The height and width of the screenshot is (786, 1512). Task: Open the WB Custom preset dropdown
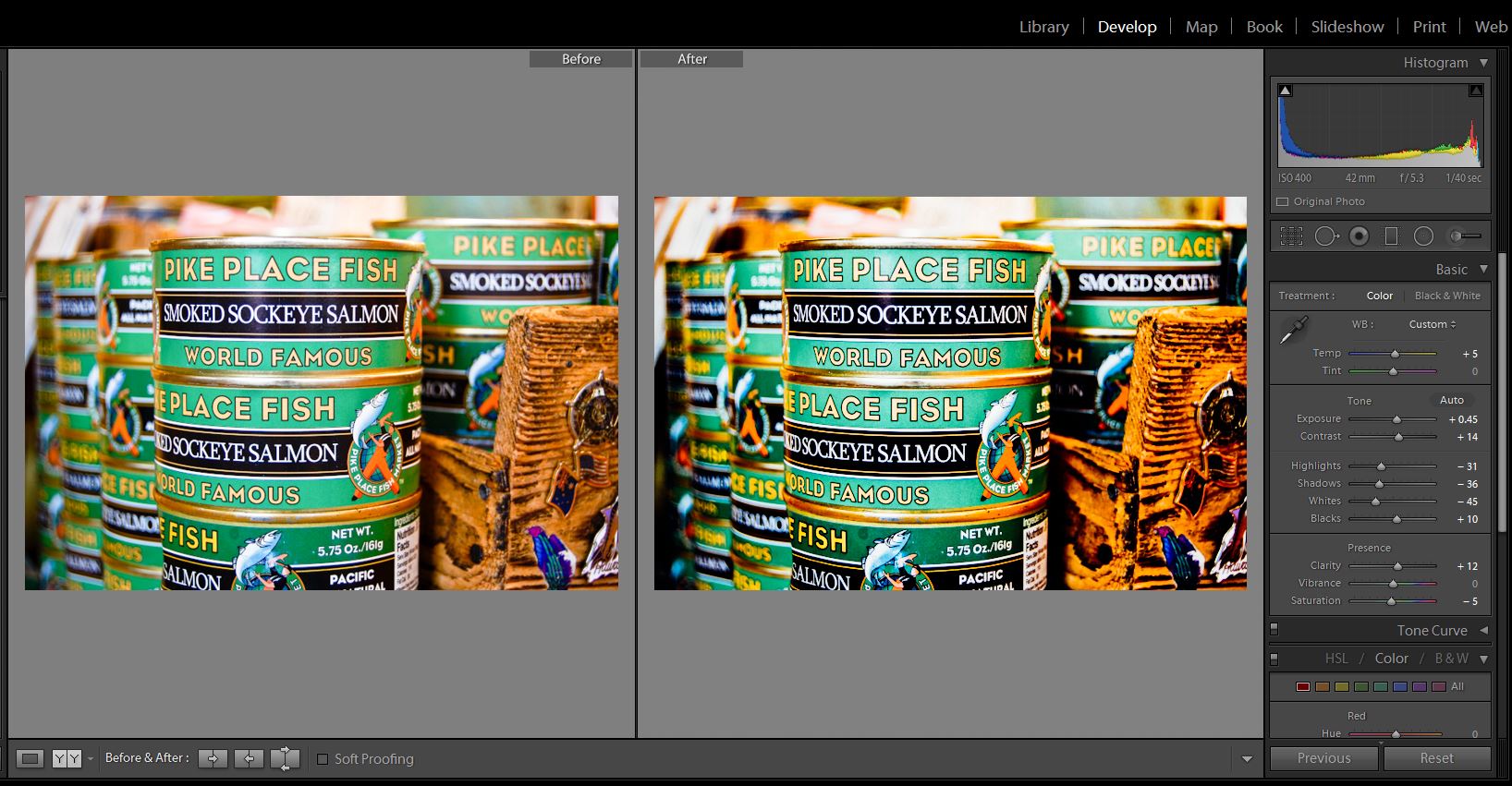[x=1433, y=324]
